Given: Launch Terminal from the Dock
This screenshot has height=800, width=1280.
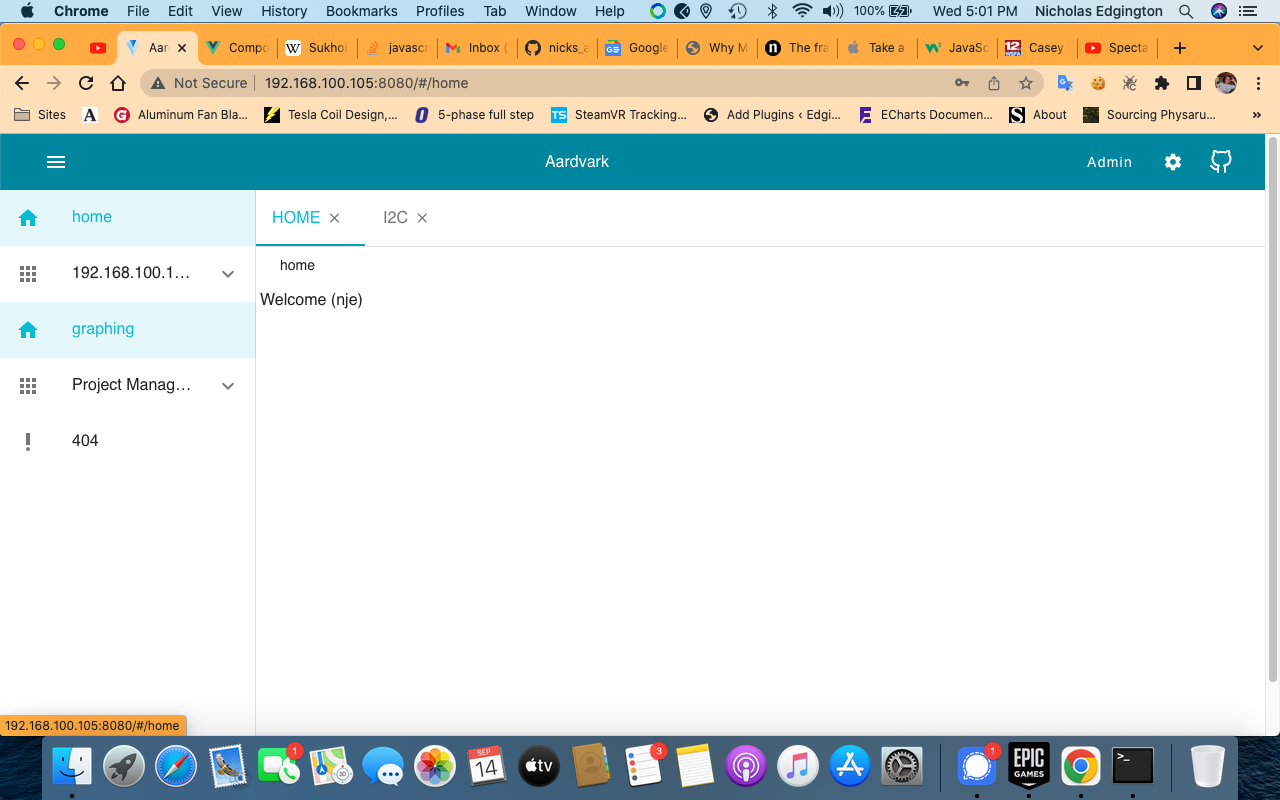Looking at the screenshot, I should 1133,767.
